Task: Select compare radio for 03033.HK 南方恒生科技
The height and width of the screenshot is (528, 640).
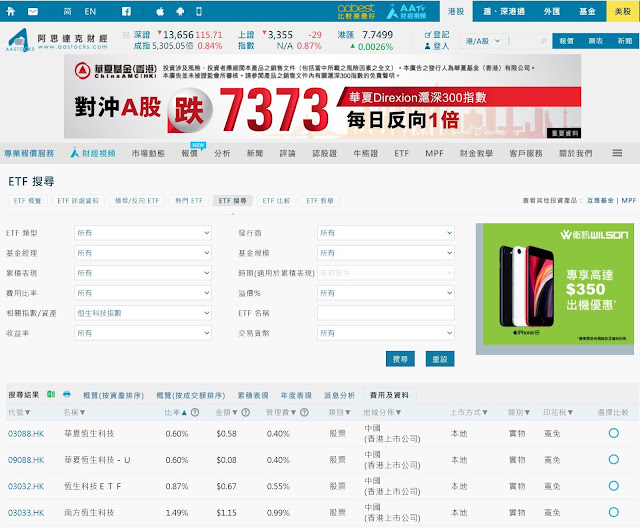Action: coord(613,512)
